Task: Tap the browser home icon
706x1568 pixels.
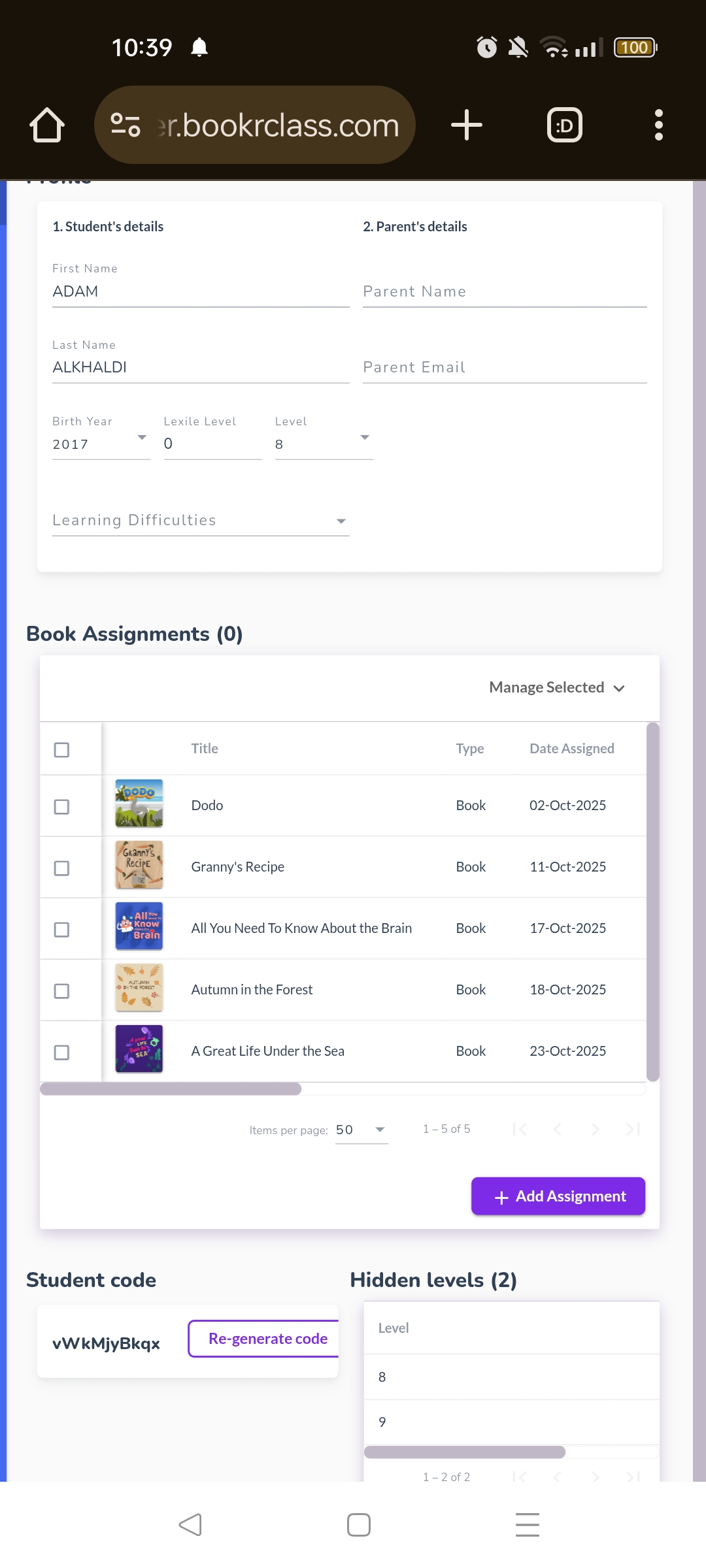Action: pyautogui.click(x=47, y=125)
